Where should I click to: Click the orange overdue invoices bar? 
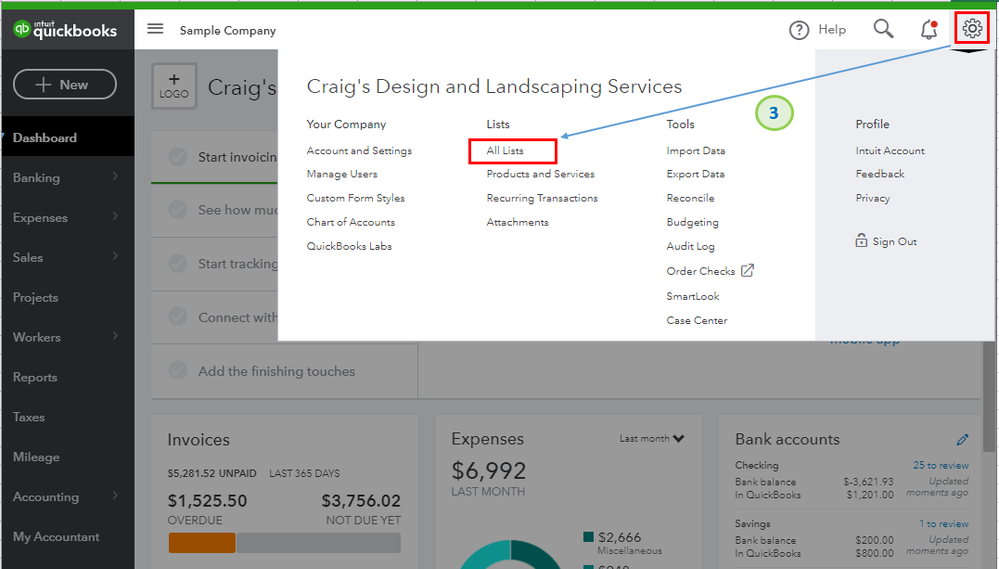click(202, 543)
